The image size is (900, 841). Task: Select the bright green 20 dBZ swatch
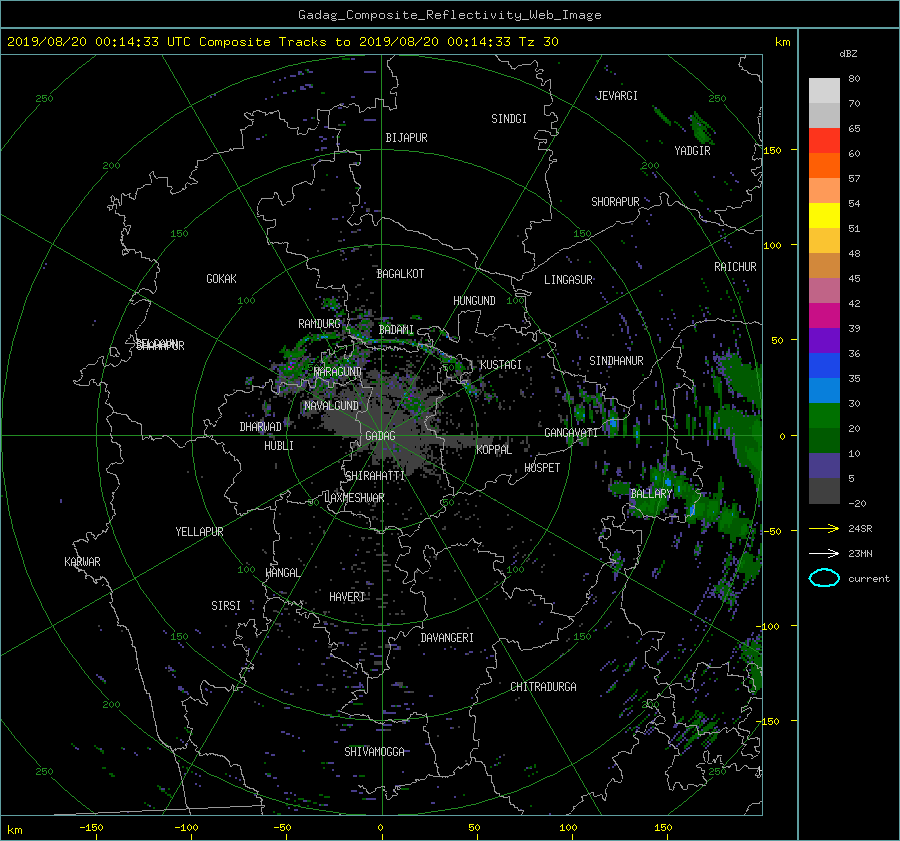824,416
